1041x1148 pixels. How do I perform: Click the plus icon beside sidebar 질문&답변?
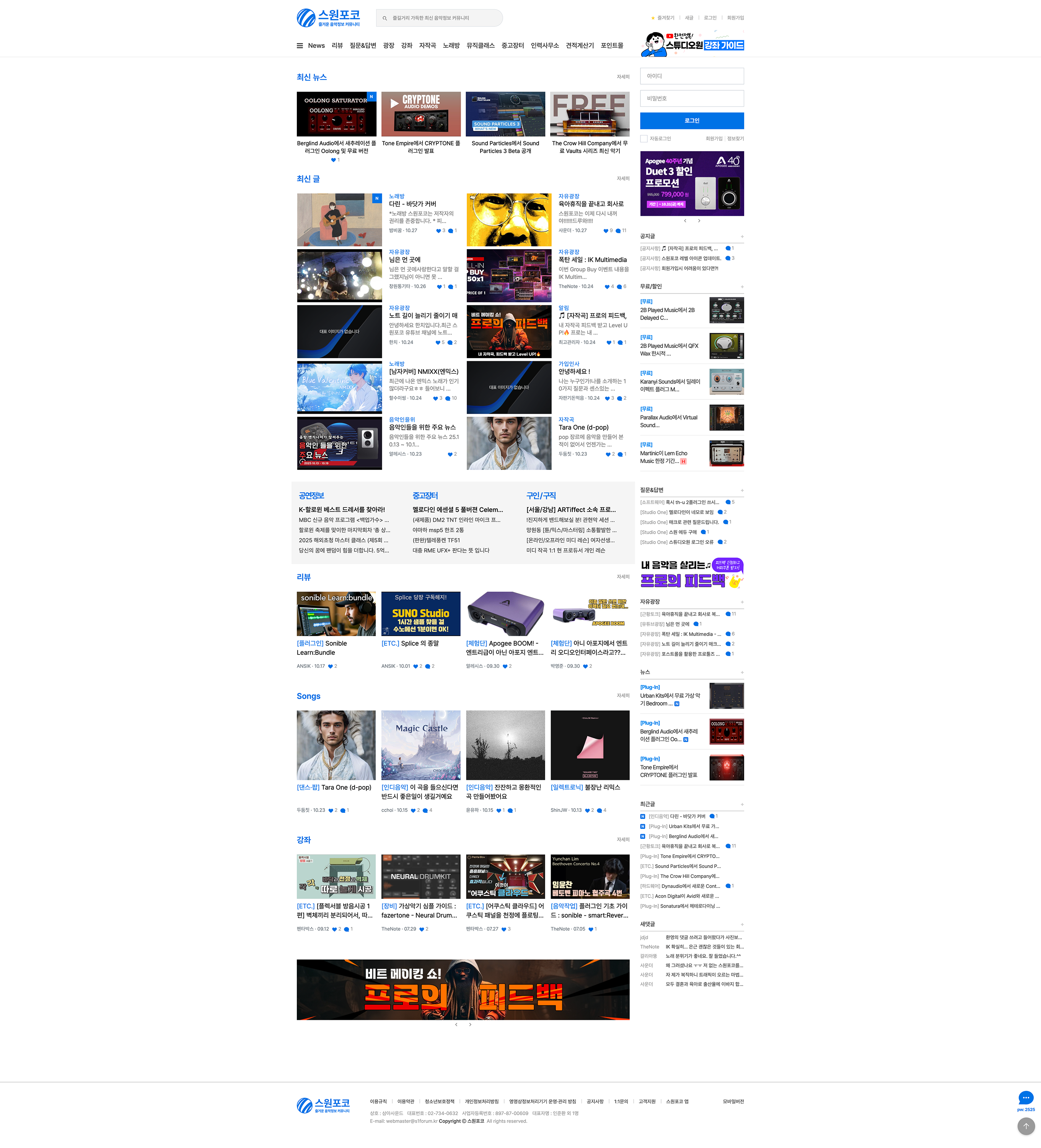742,490
